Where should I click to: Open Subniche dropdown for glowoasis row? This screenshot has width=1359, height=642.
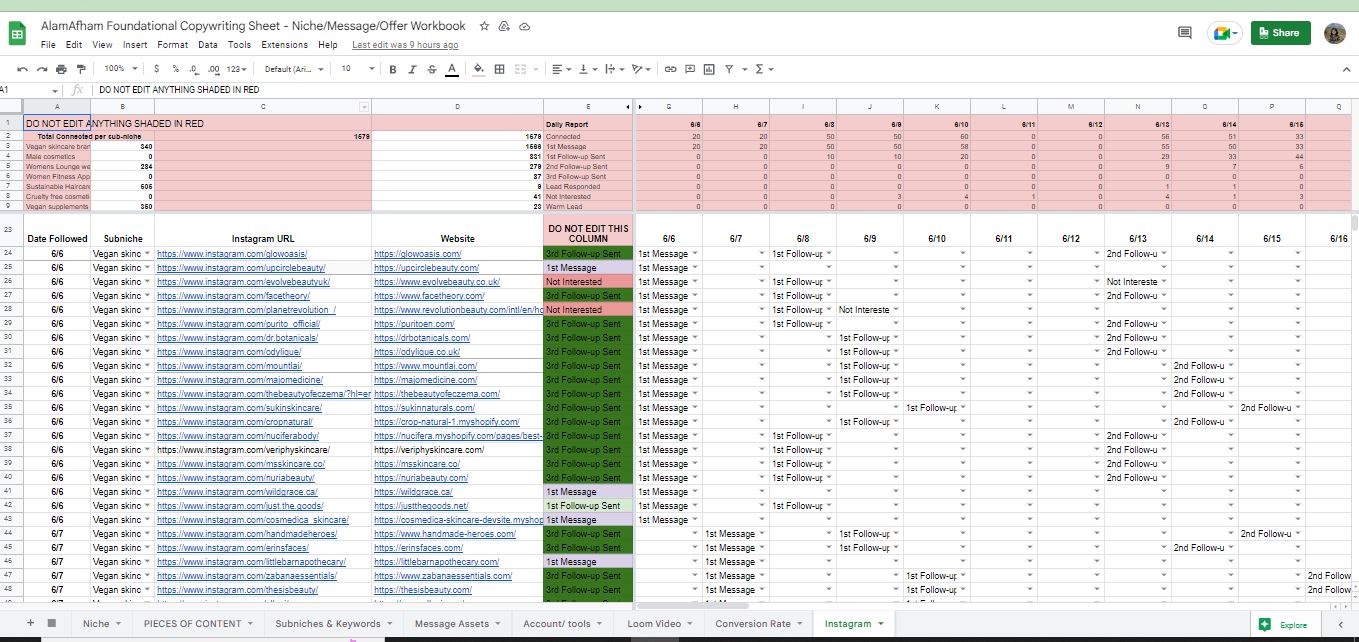pyautogui.click(x=149, y=254)
